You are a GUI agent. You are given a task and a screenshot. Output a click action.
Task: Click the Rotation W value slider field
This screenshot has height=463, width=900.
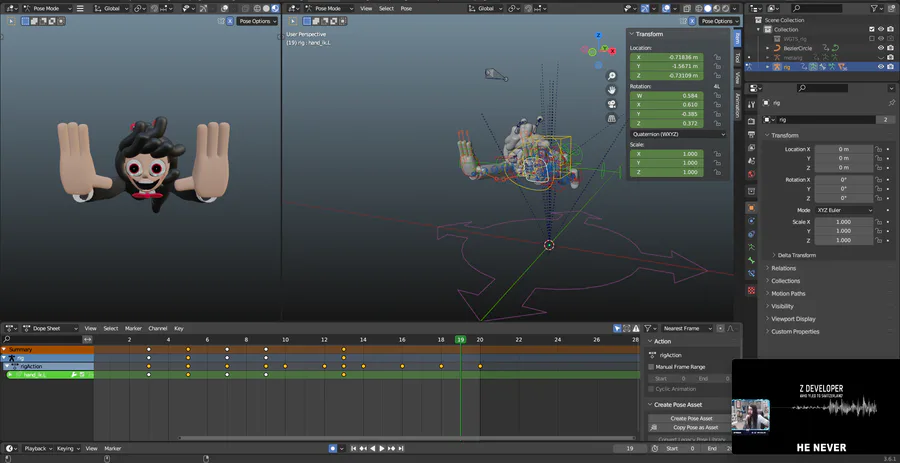(667, 97)
